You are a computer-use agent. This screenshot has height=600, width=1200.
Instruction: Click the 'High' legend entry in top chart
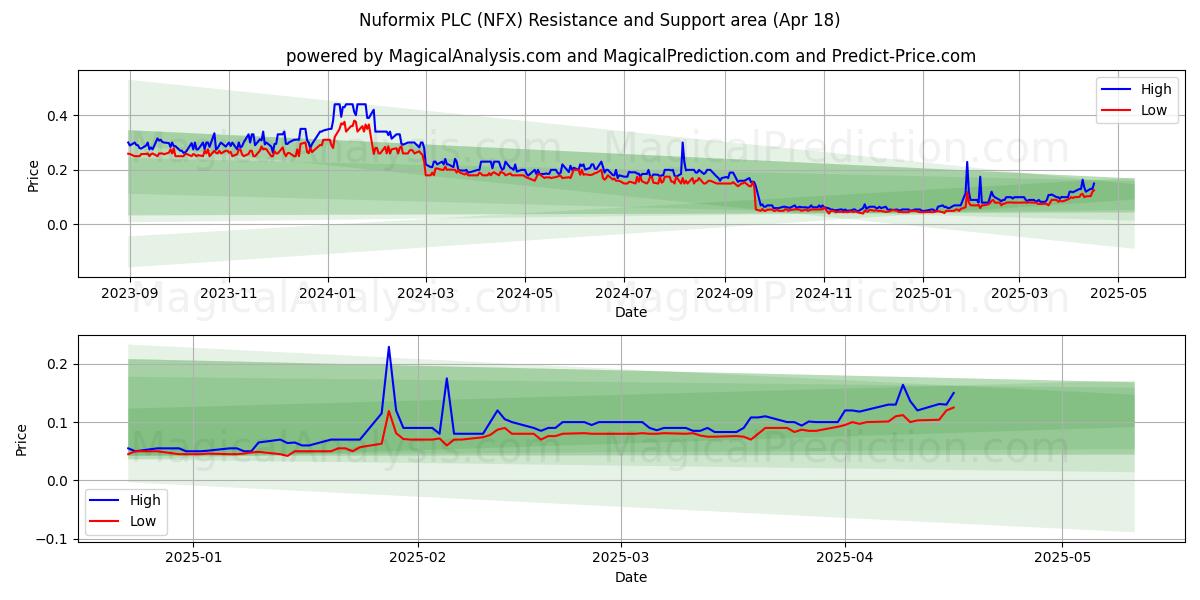(x=1156, y=90)
